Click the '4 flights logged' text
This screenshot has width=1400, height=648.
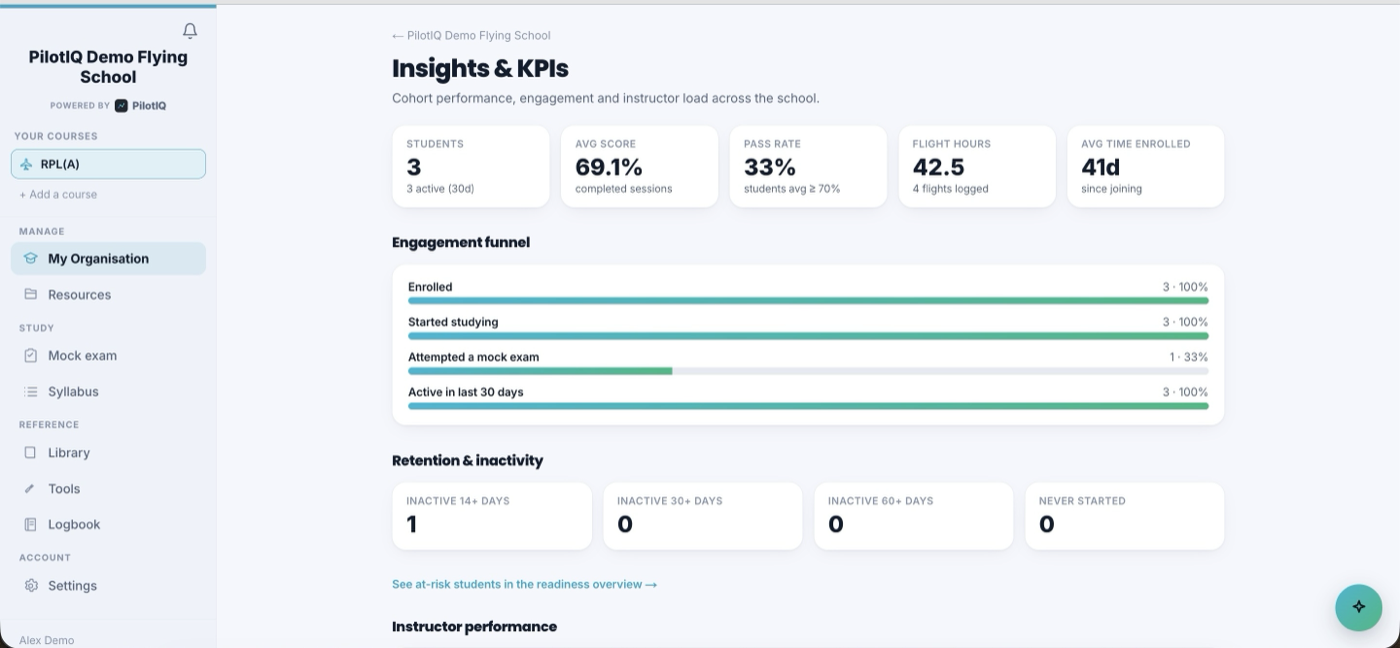pyautogui.click(x=950, y=189)
